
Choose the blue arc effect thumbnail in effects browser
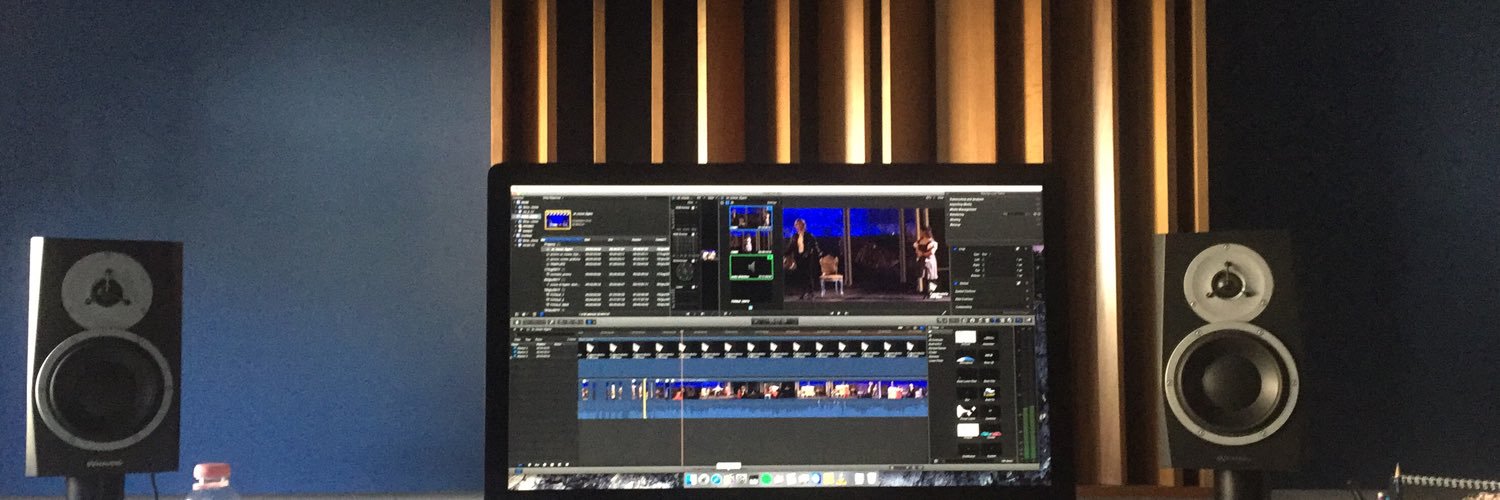[x=967, y=359]
